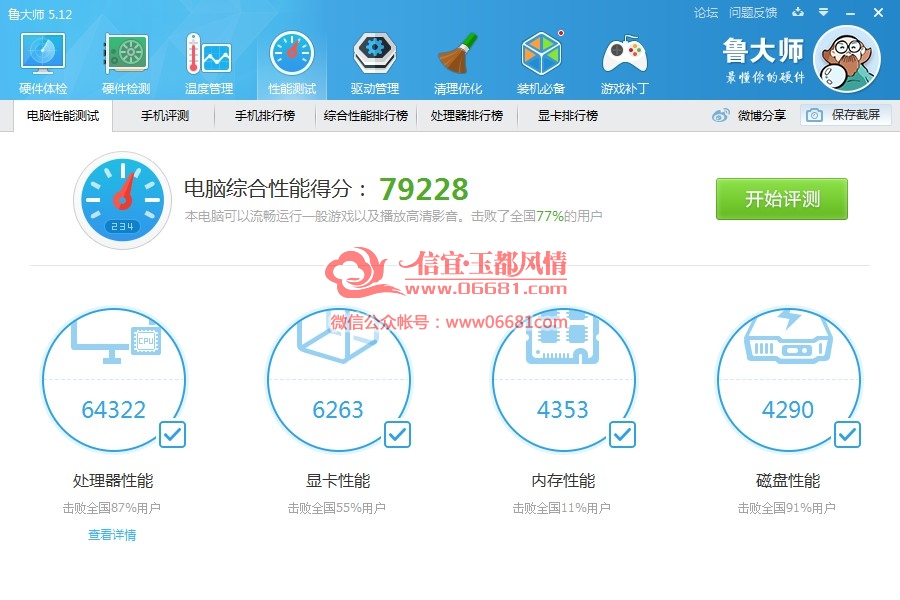Switch to 手机评测 tab

click(x=165, y=116)
